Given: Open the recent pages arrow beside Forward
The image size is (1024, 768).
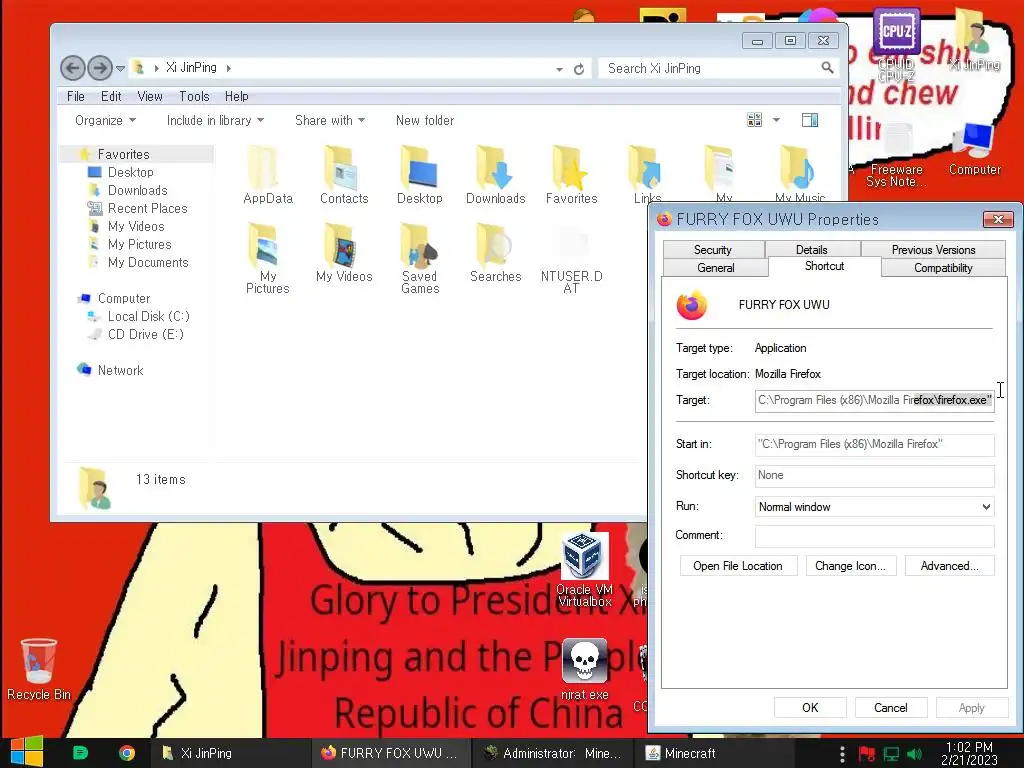Looking at the screenshot, I should pyautogui.click(x=120, y=68).
